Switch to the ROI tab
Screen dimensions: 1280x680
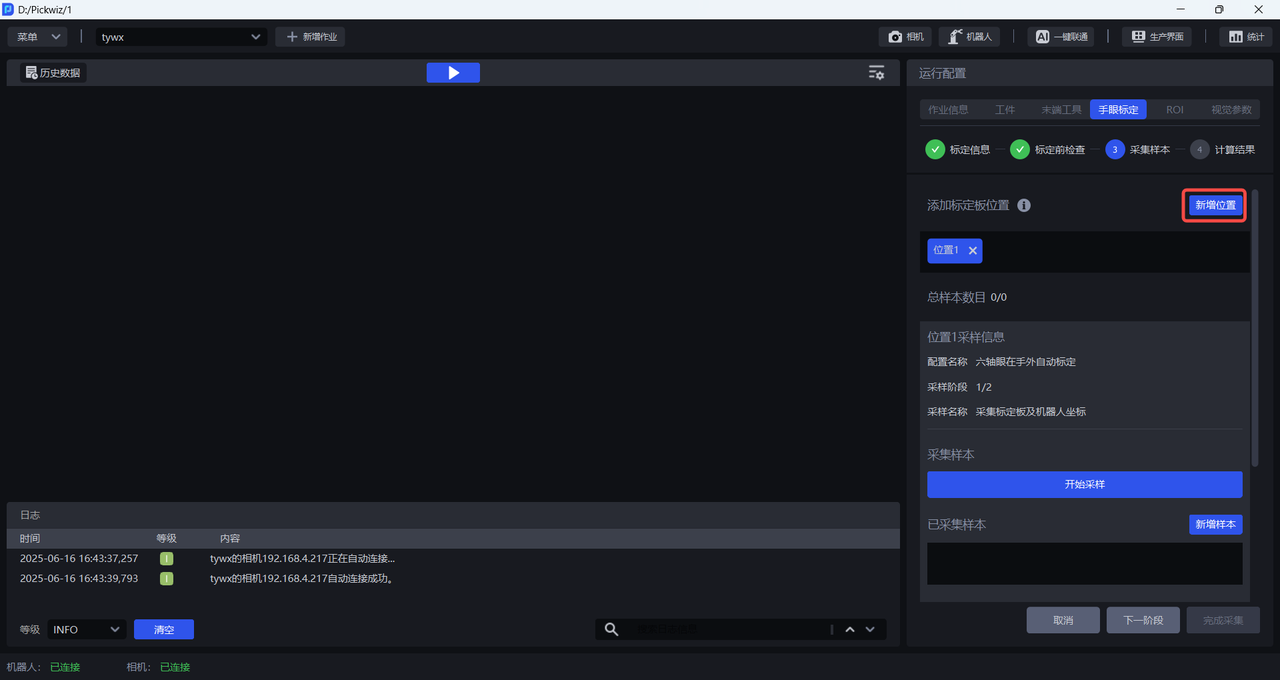1174,110
